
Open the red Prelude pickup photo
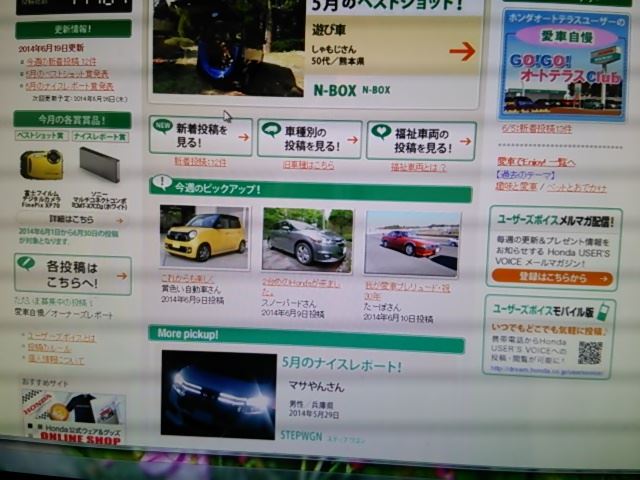(x=412, y=244)
